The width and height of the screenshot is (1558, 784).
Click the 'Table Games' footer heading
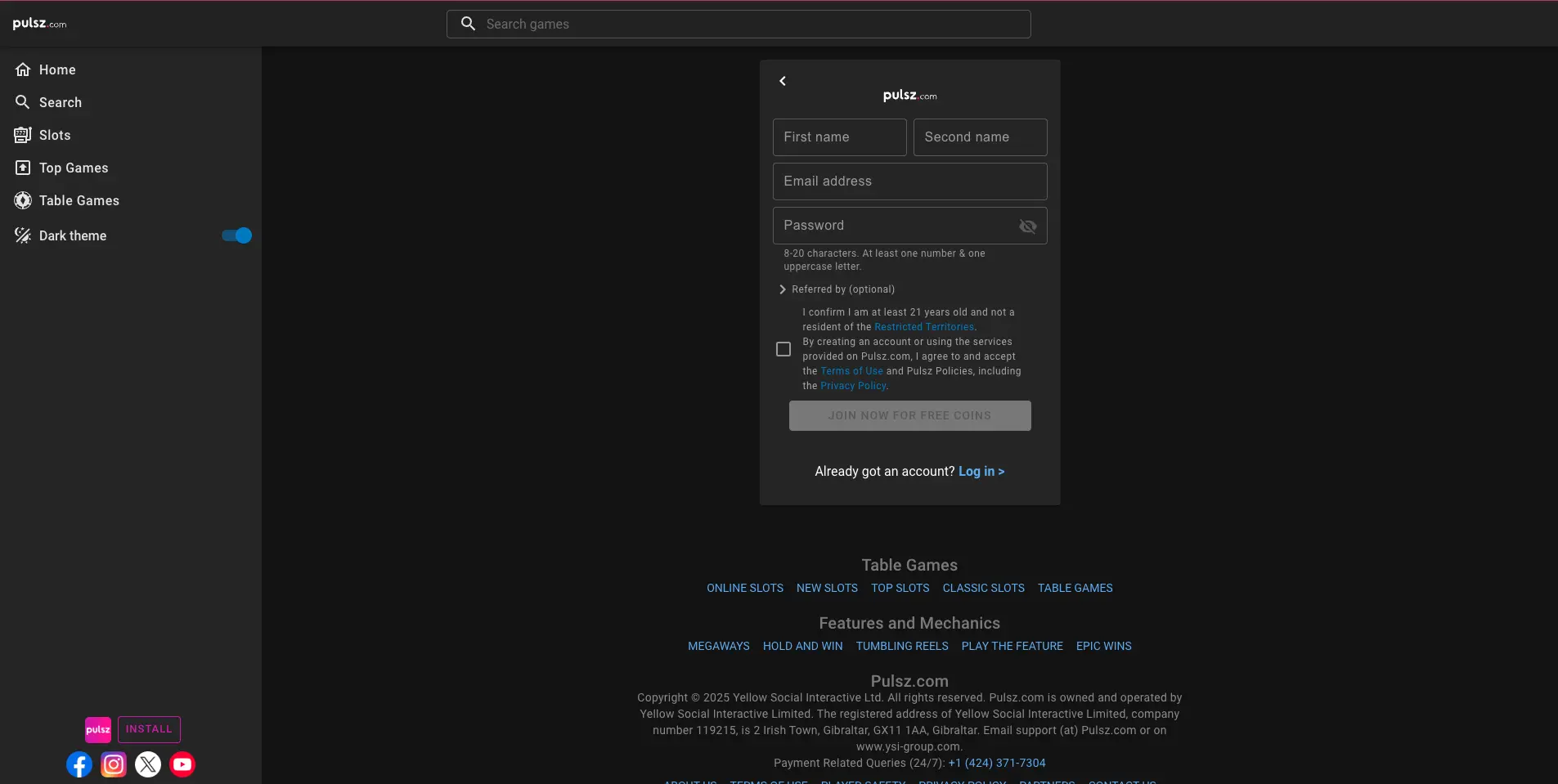[909, 565]
